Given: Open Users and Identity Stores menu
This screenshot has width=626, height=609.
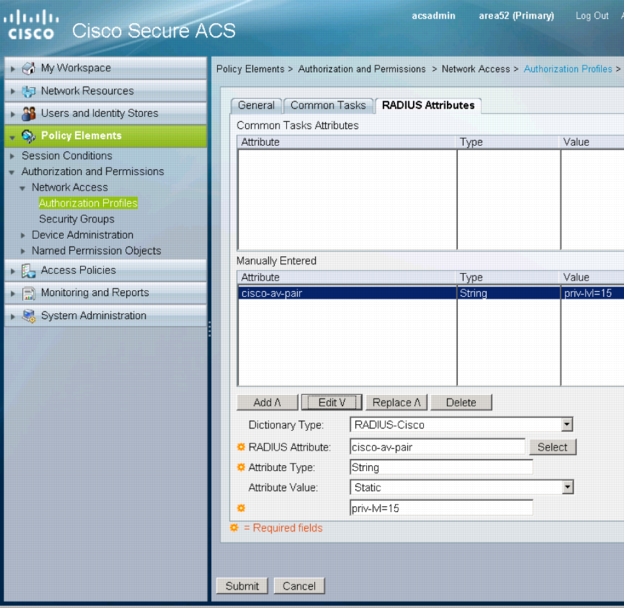Looking at the screenshot, I should 105,113.
